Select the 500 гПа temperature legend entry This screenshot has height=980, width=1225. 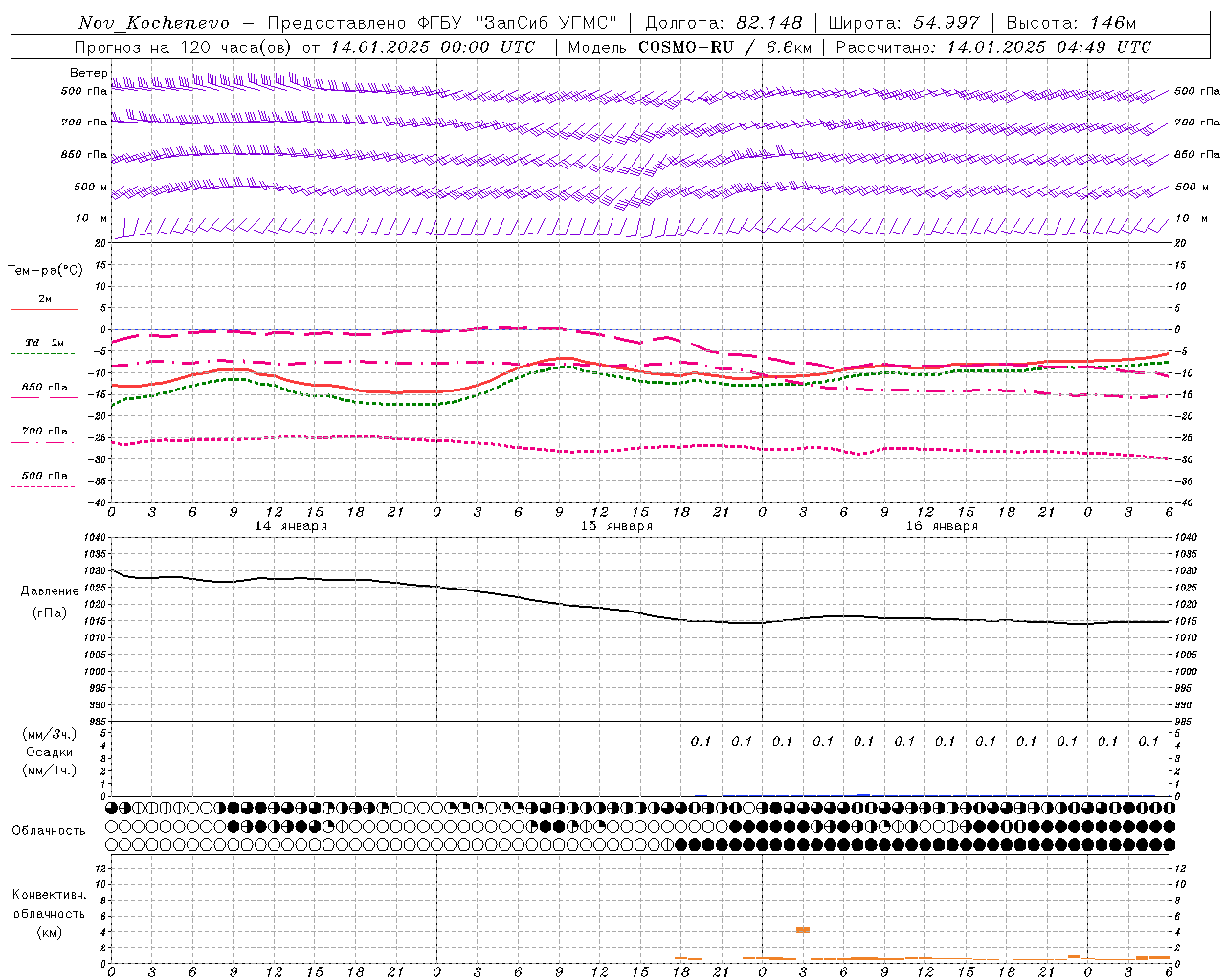click(44, 479)
